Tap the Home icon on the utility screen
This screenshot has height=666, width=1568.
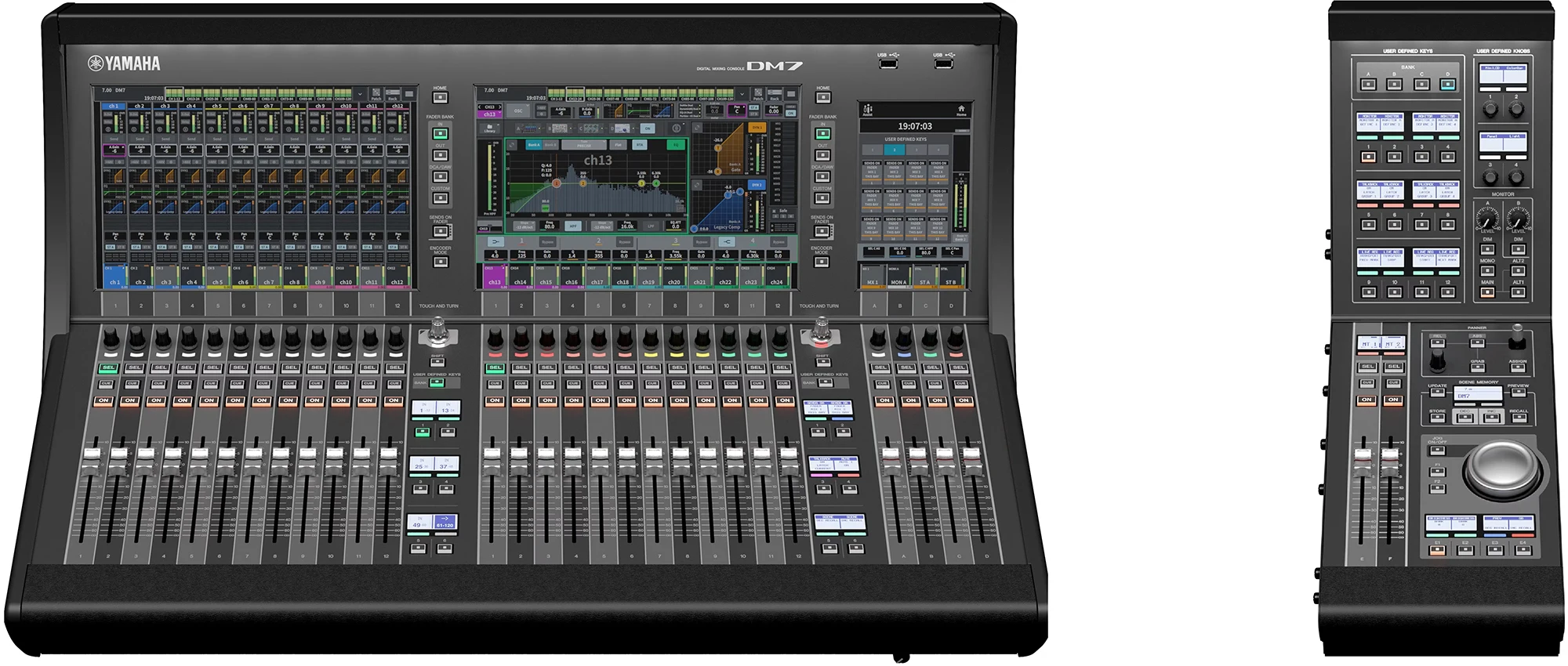[x=961, y=110]
